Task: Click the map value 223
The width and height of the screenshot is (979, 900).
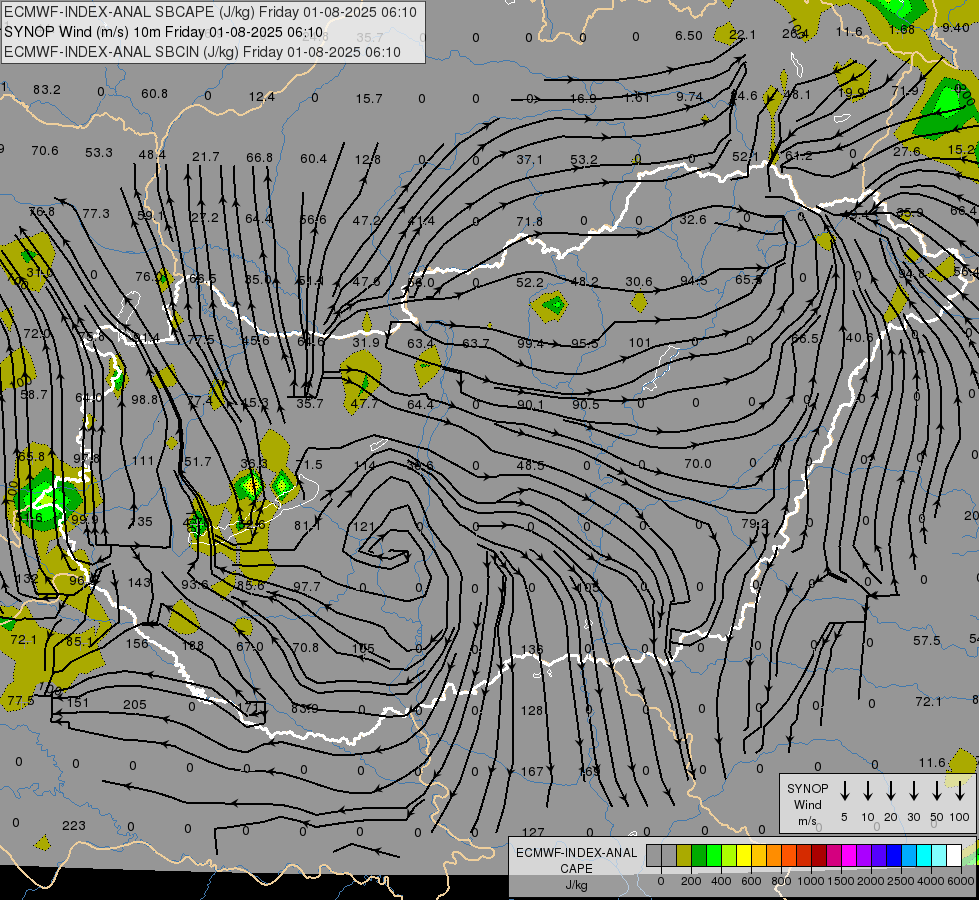Action: 74,826
